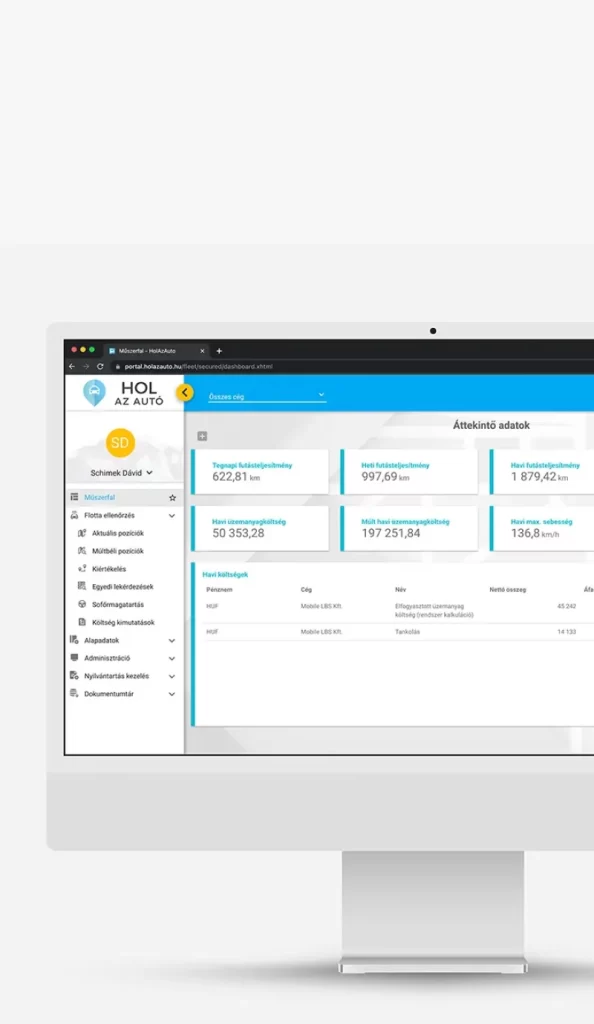Click the Pénznem column header
Viewport: 594px width, 1024px height.
[x=219, y=590]
